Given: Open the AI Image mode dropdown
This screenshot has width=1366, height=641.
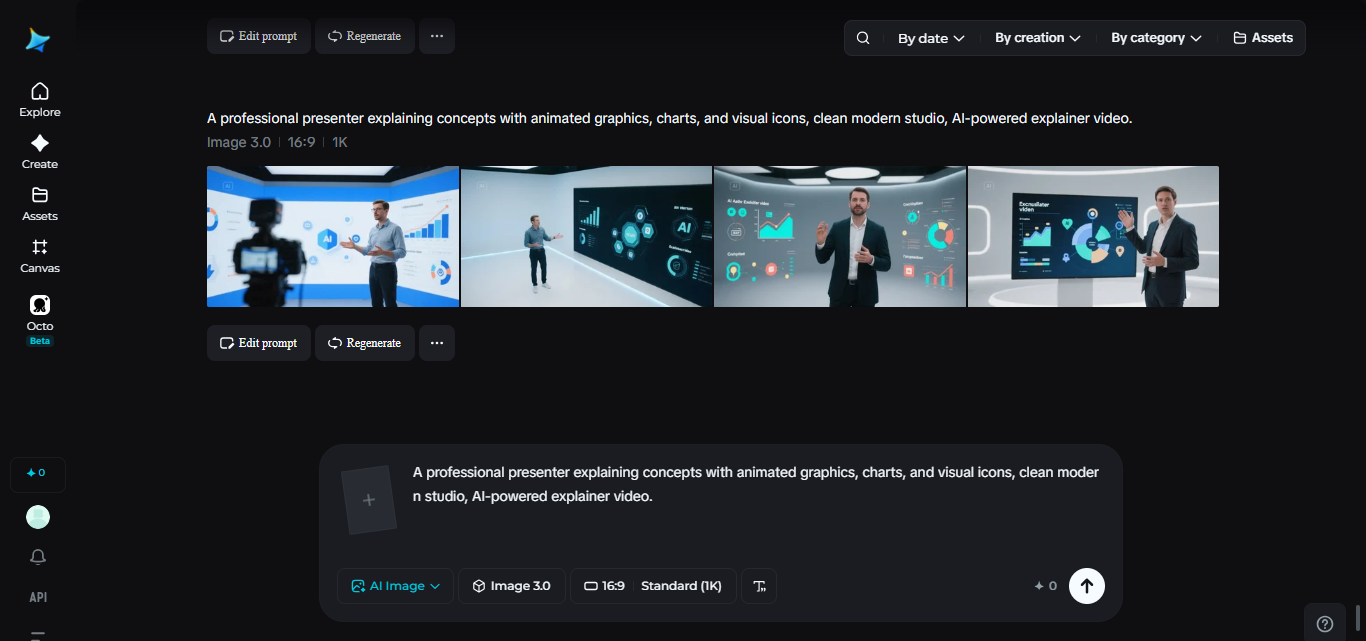Looking at the screenshot, I should click(x=395, y=586).
